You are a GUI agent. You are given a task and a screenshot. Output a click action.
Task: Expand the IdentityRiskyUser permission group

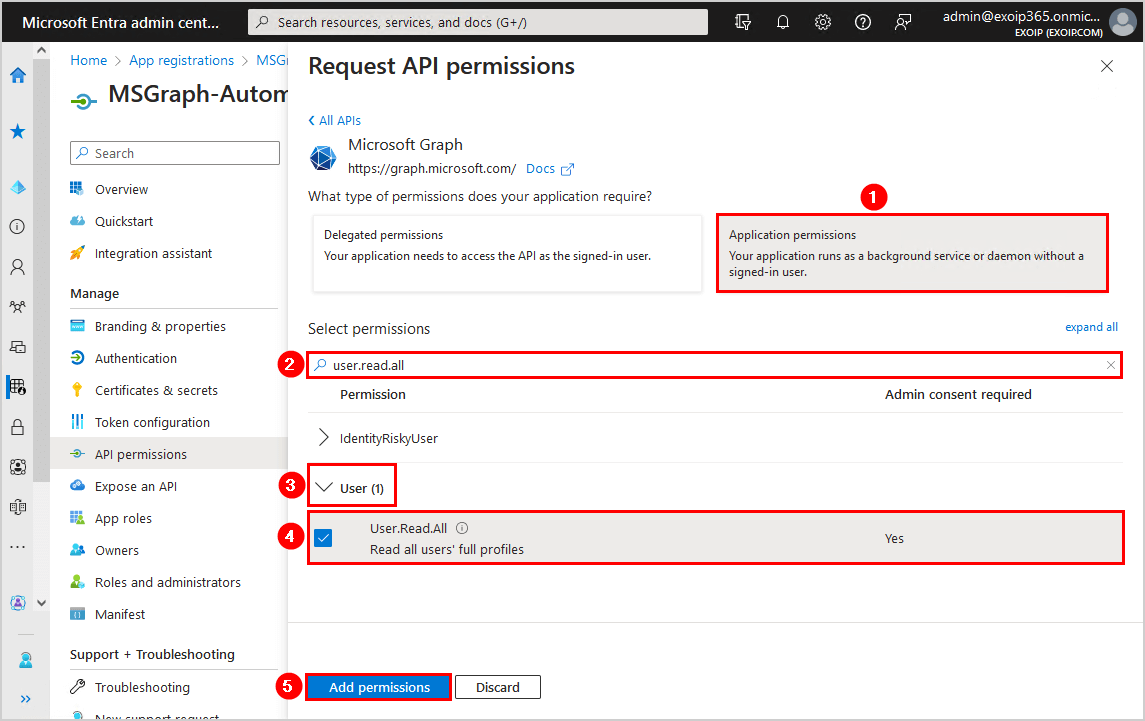[323, 438]
